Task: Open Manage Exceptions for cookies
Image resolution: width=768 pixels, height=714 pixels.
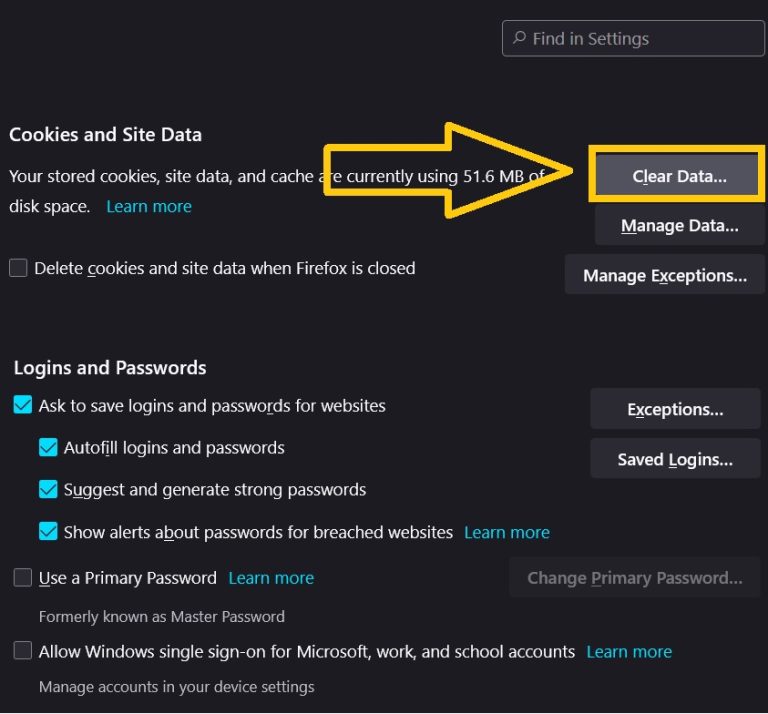Action: (x=665, y=275)
